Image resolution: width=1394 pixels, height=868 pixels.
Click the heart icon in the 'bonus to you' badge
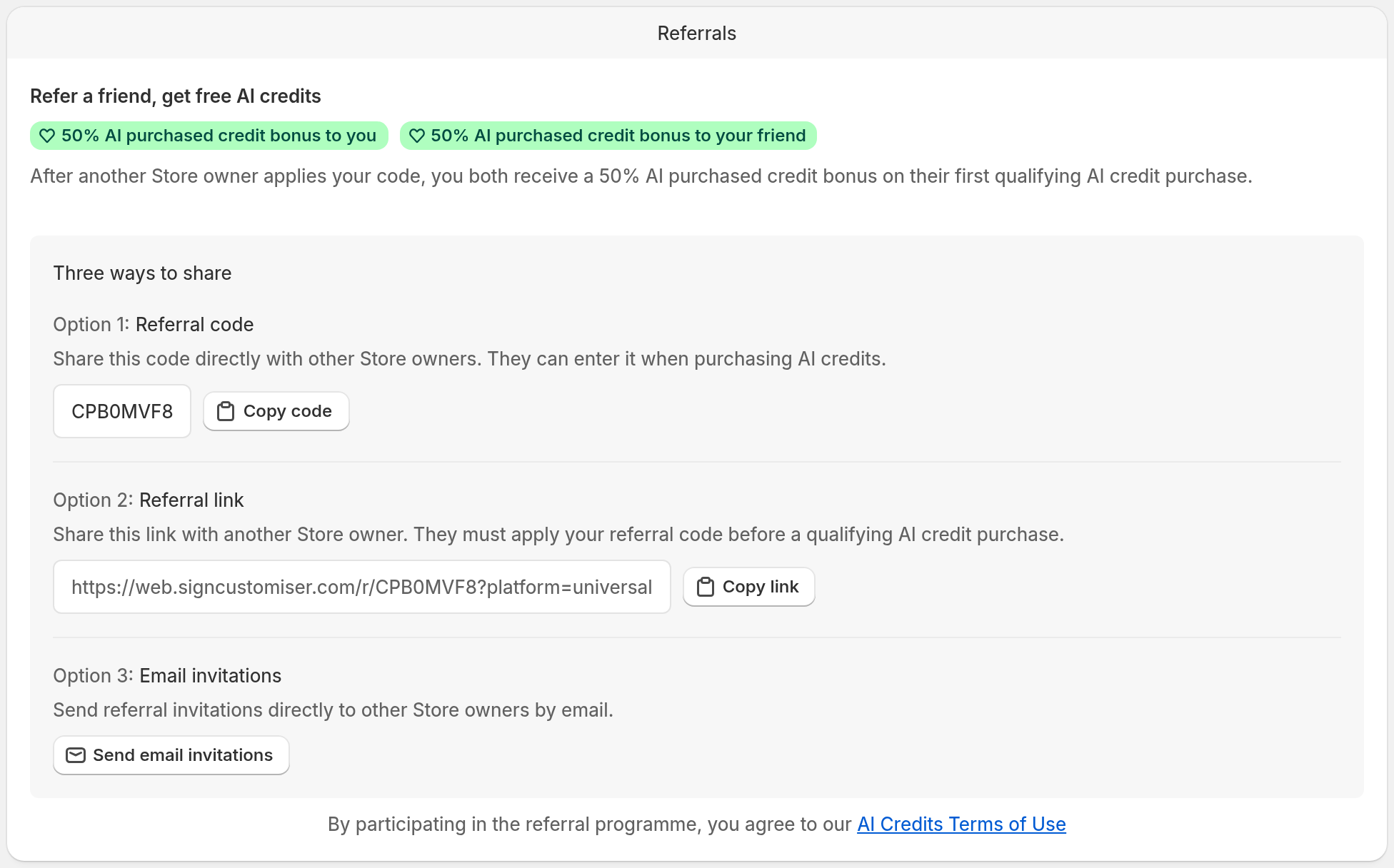(x=47, y=136)
